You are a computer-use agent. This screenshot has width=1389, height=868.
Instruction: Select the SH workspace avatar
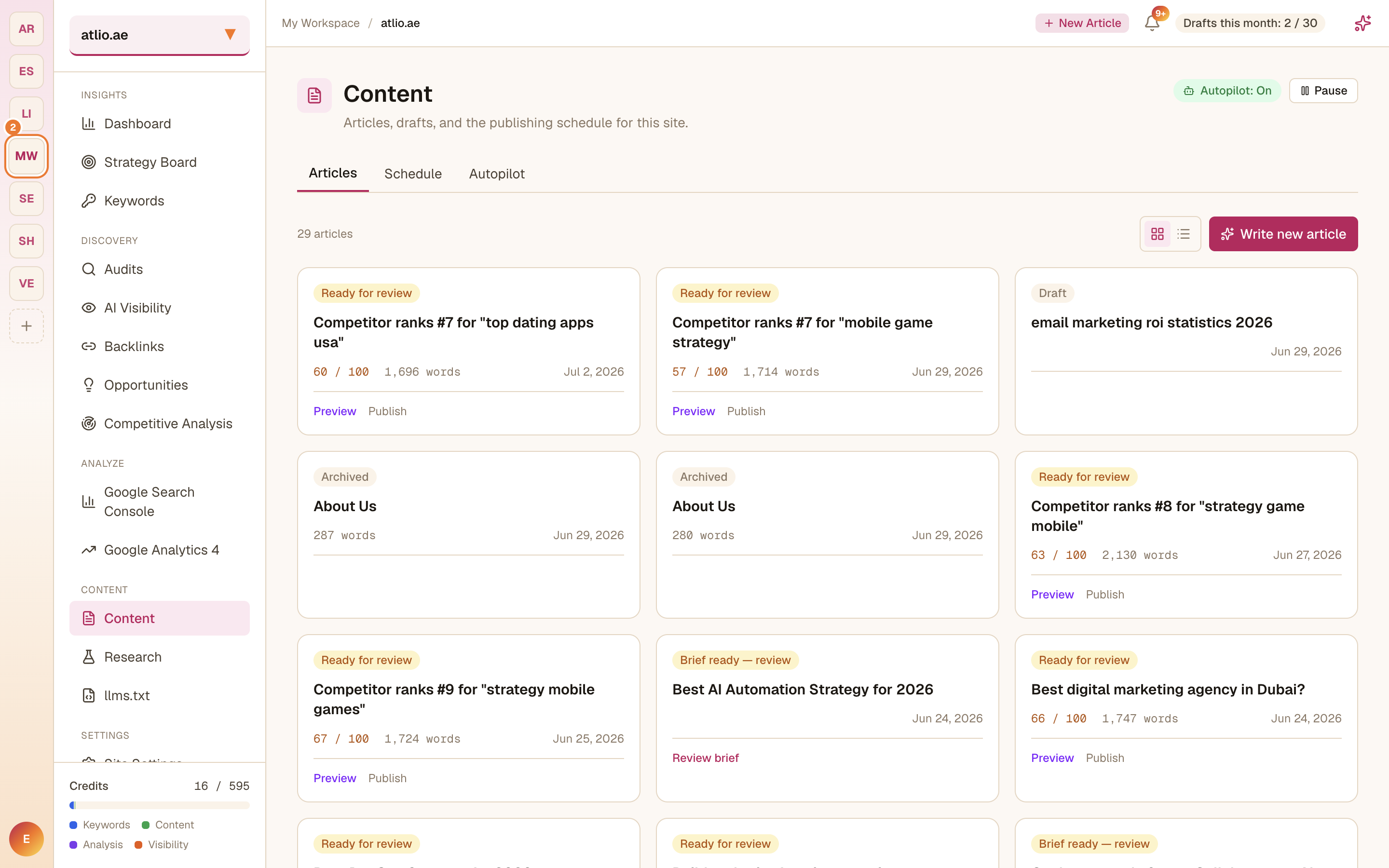27,241
